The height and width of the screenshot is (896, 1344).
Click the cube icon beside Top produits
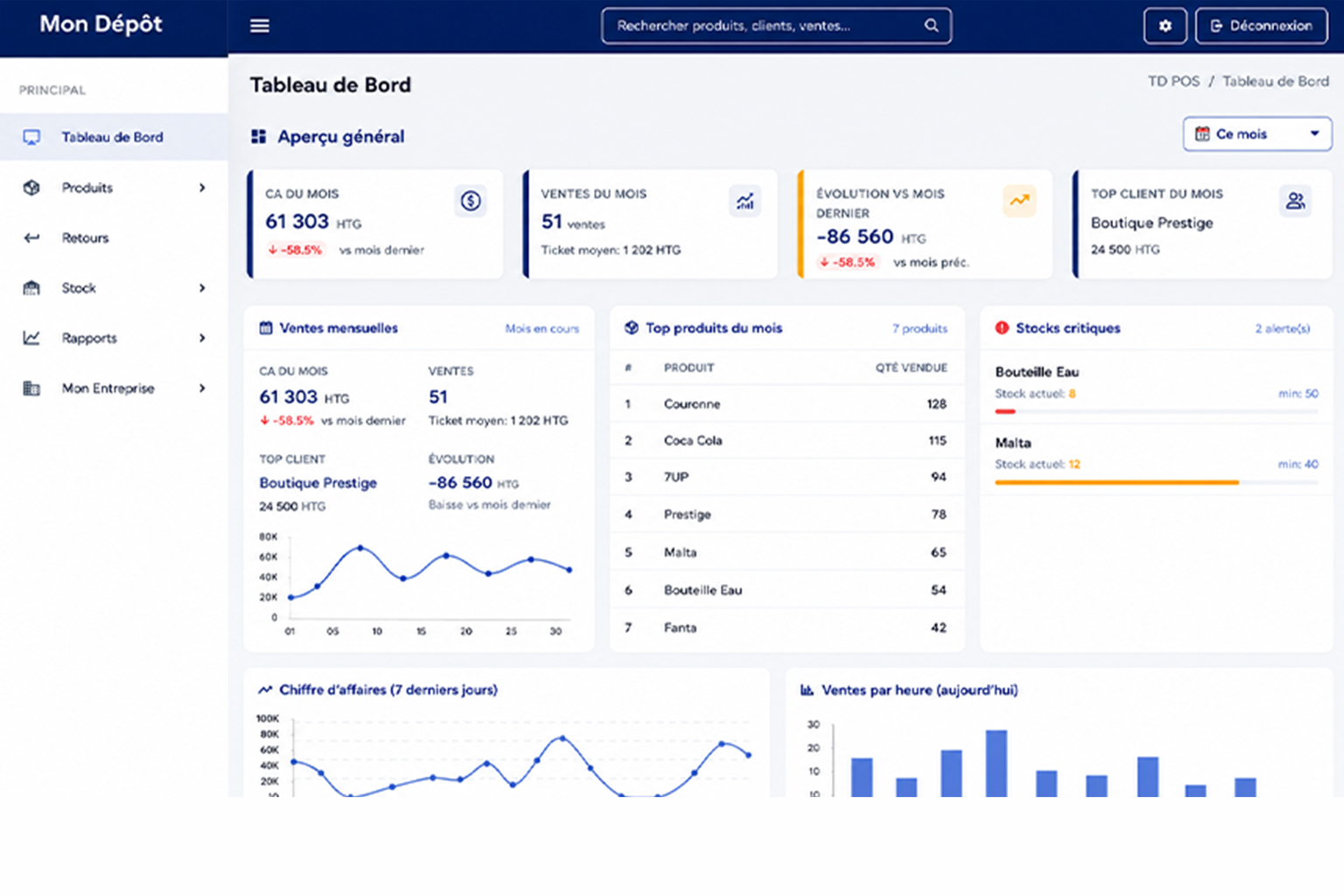632,328
